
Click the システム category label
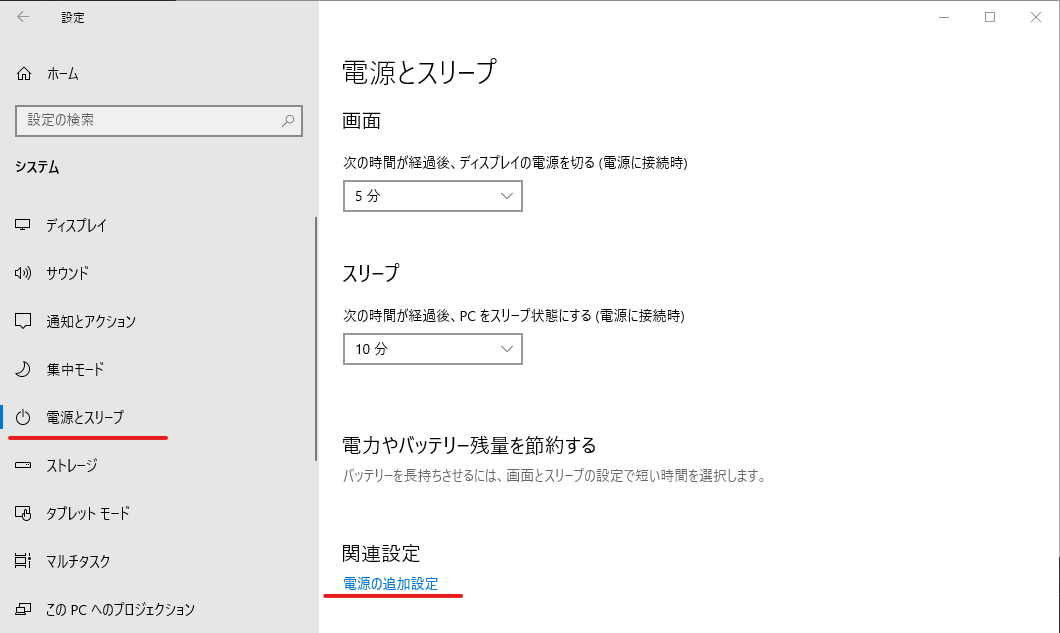[37, 167]
